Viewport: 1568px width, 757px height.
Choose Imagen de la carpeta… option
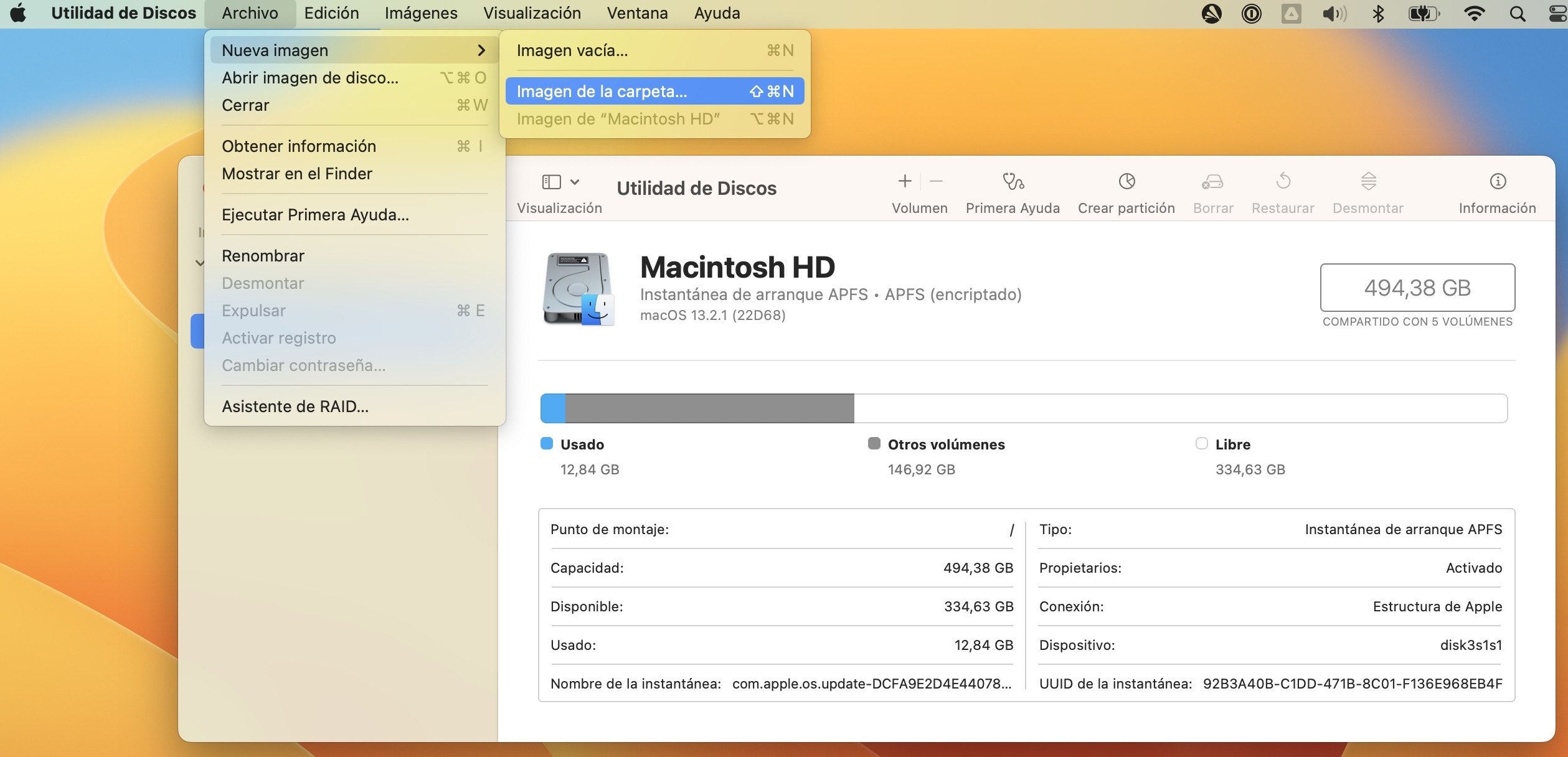[x=654, y=92]
